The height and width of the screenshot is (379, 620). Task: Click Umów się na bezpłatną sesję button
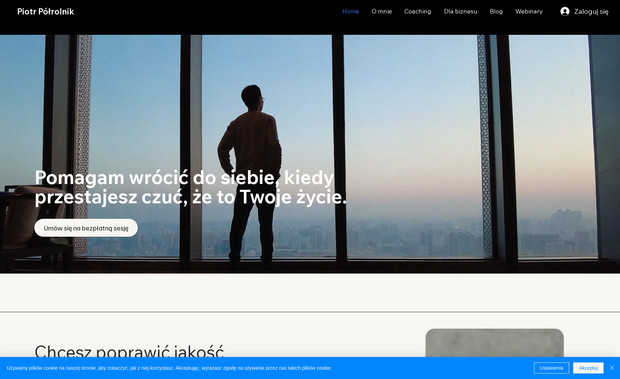point(86,228)
